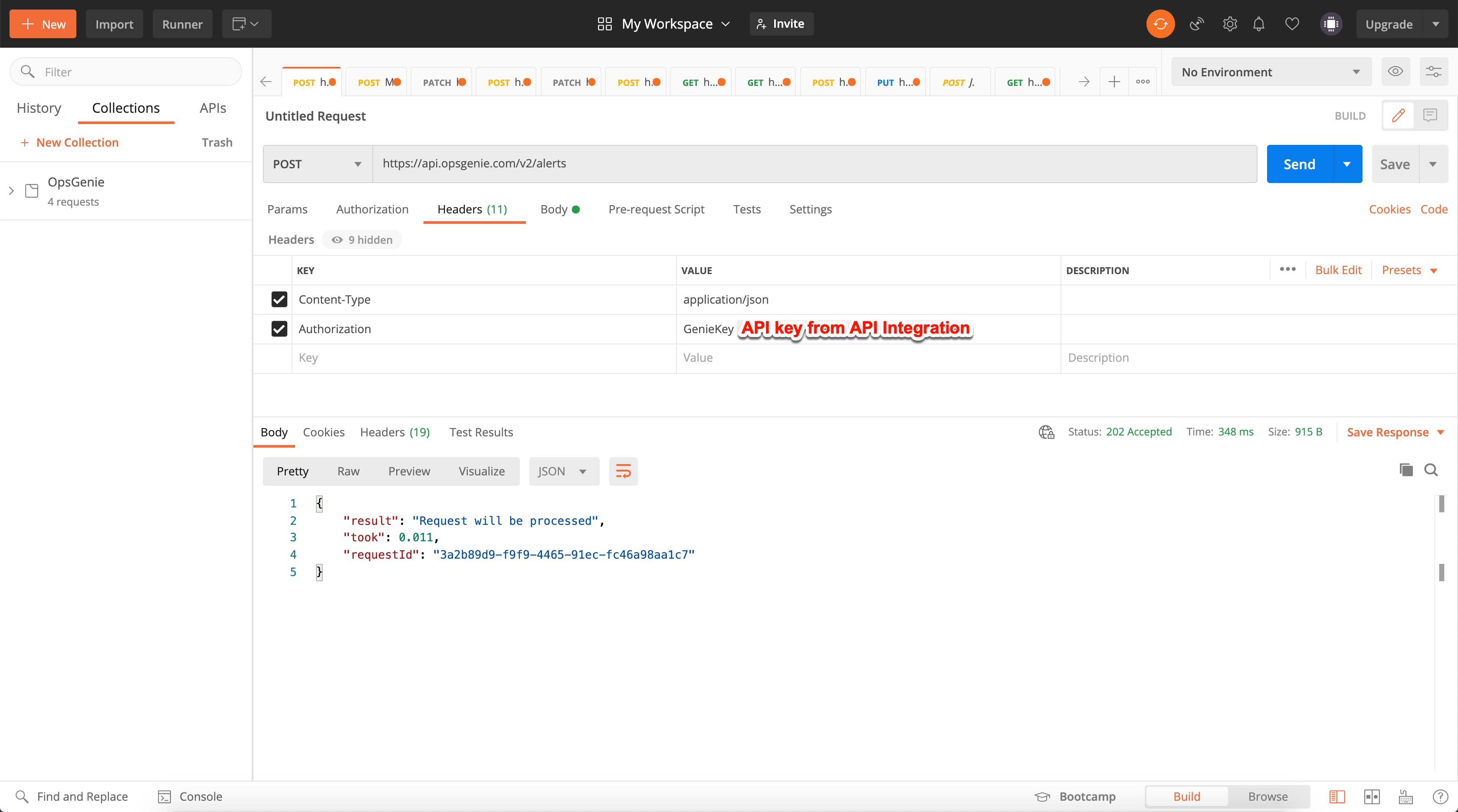Copy the response body with copy icon

click(1405, 470)
